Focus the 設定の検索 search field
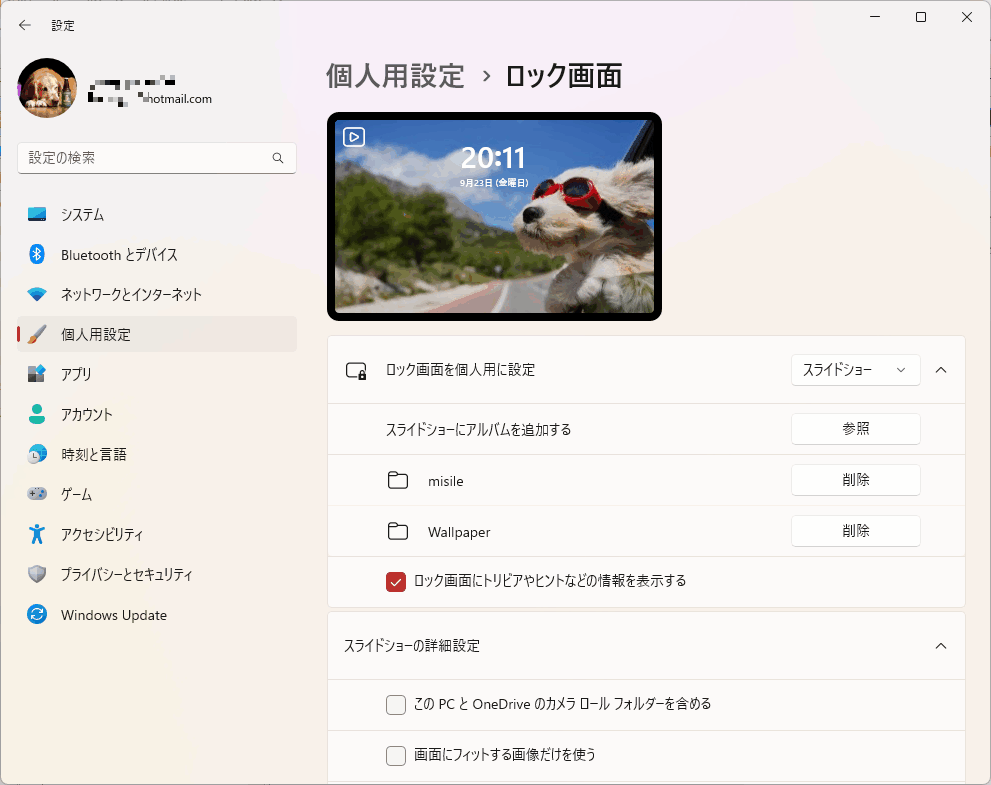 click(157, 158)
